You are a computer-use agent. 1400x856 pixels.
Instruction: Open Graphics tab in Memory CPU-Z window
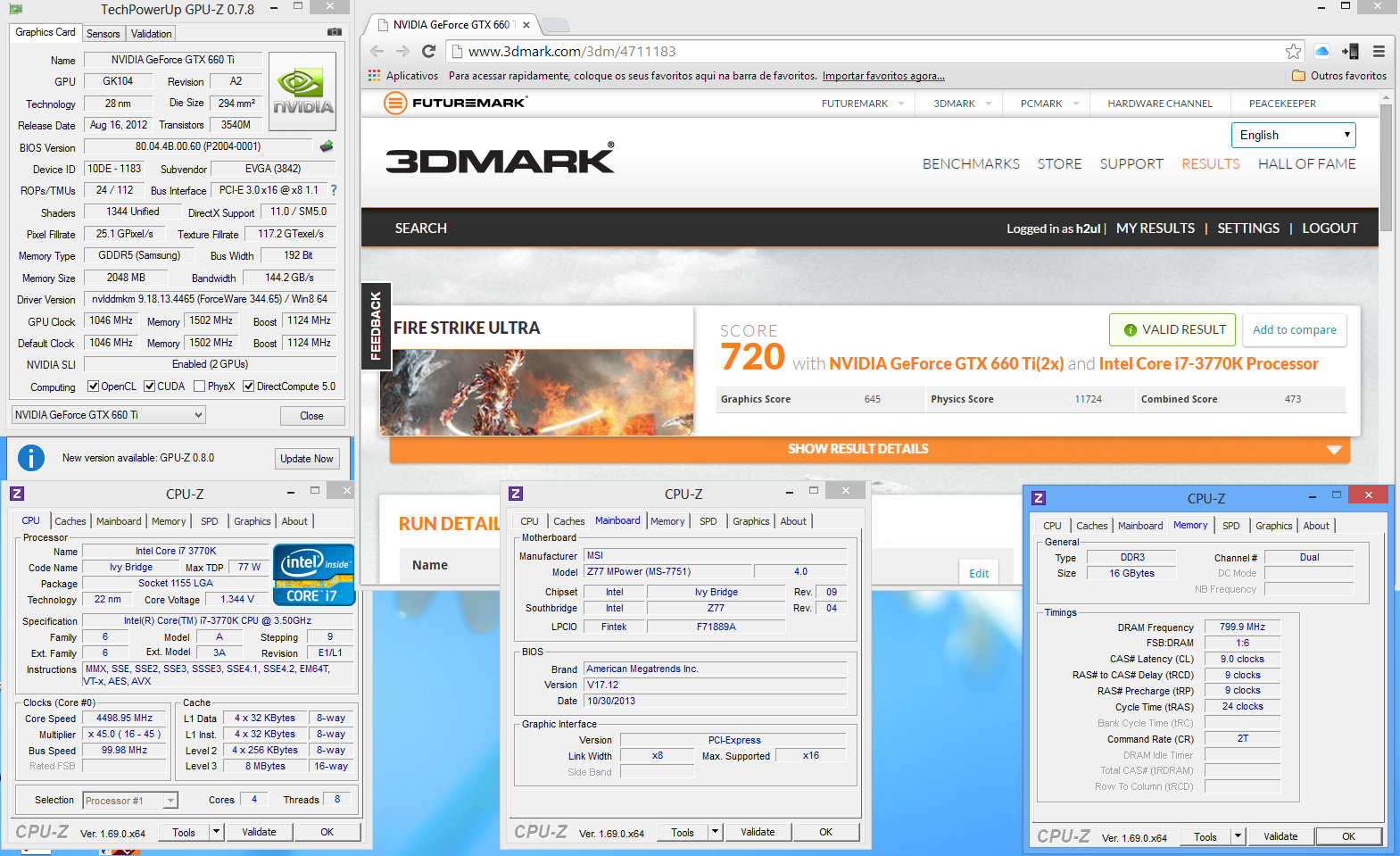[x=1274, y=526]
